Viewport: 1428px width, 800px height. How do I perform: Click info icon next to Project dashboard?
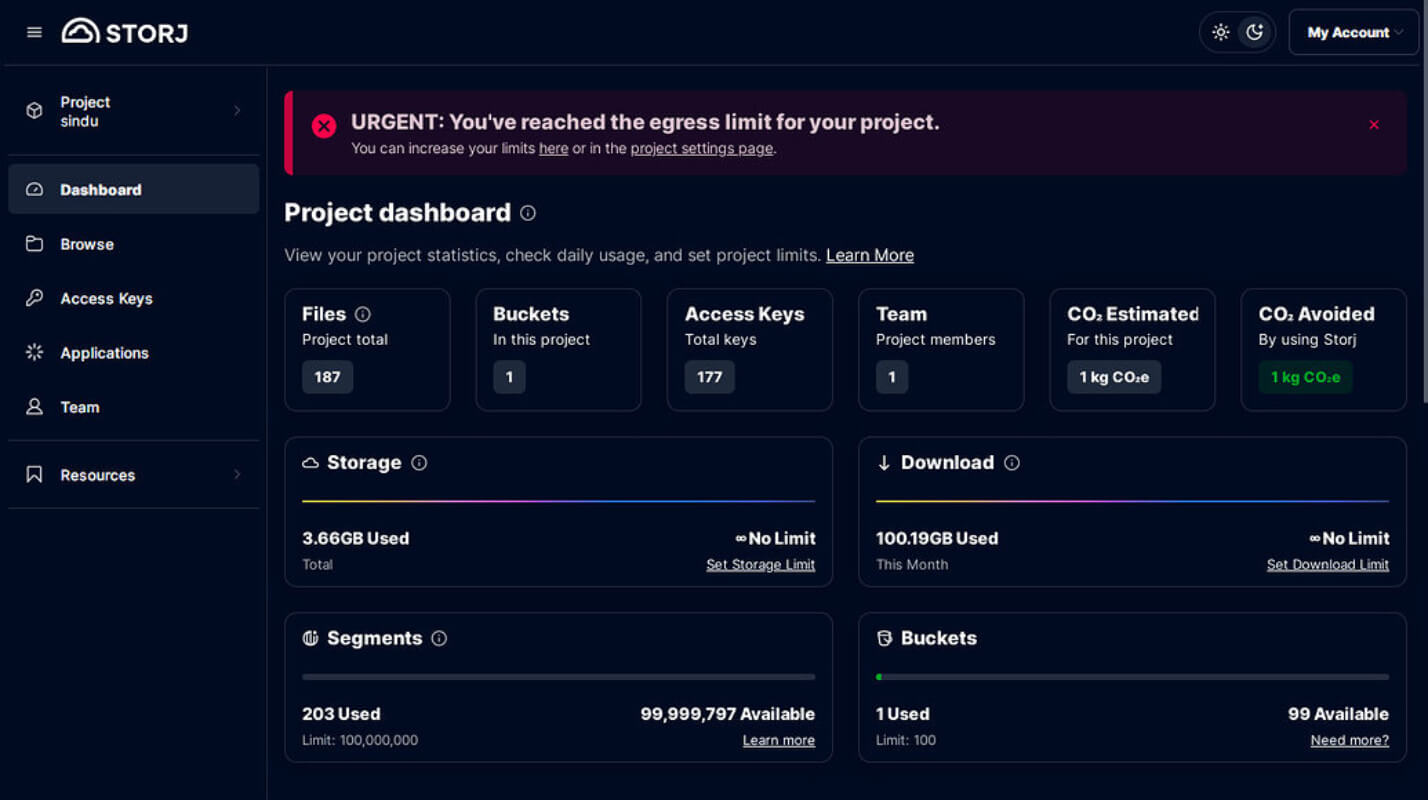tap(528, 213)
